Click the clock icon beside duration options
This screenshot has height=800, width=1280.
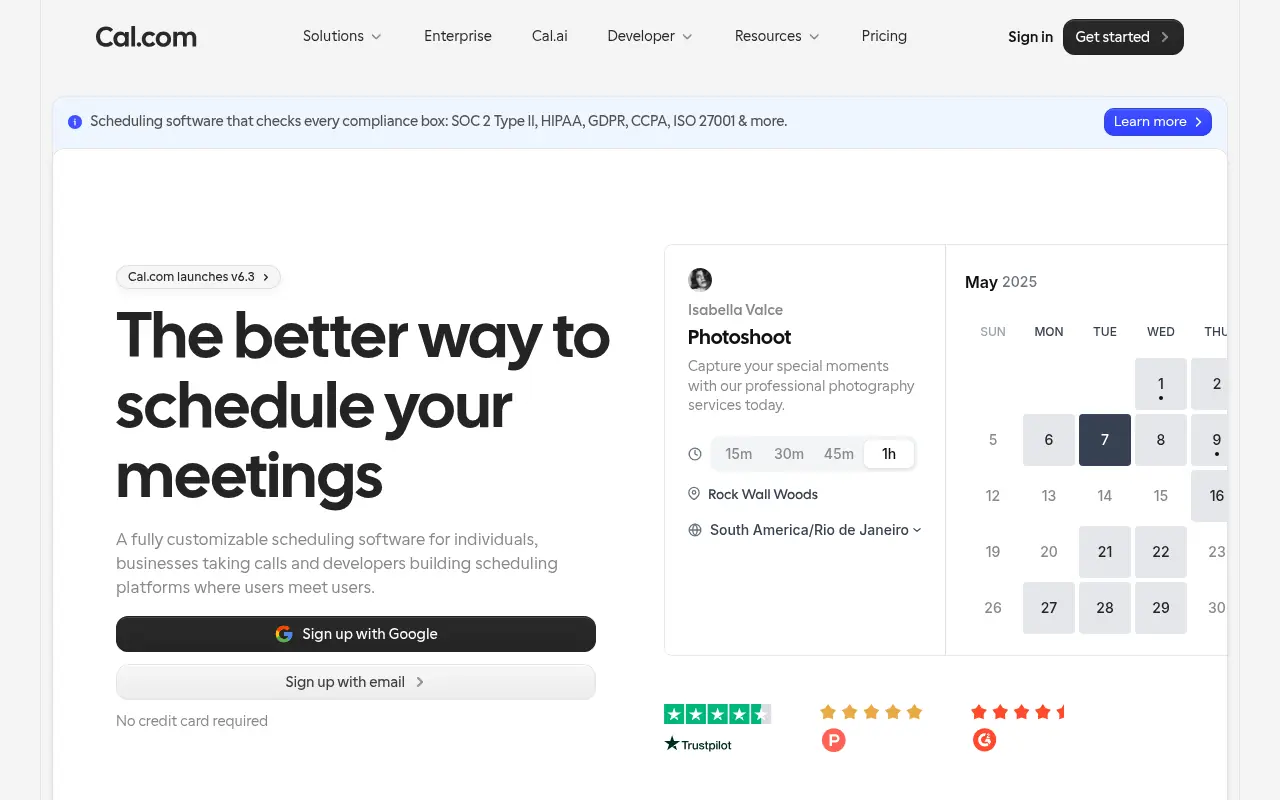click(x=695, y=453)
